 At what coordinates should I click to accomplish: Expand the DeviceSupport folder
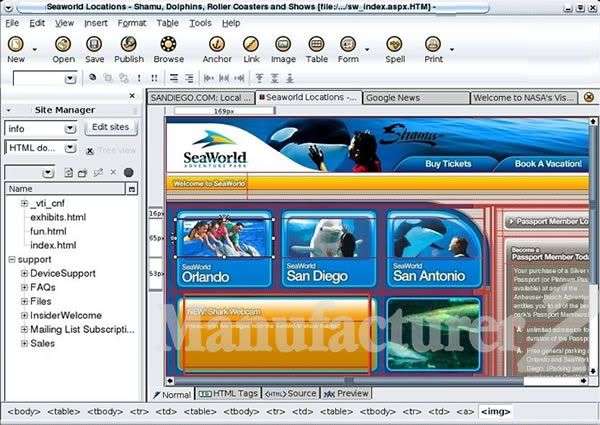pos(24,273)
